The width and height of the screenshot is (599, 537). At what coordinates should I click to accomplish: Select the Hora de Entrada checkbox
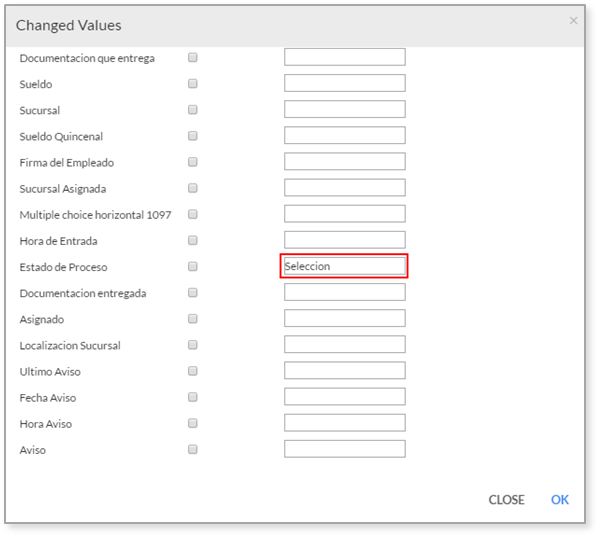193,241
